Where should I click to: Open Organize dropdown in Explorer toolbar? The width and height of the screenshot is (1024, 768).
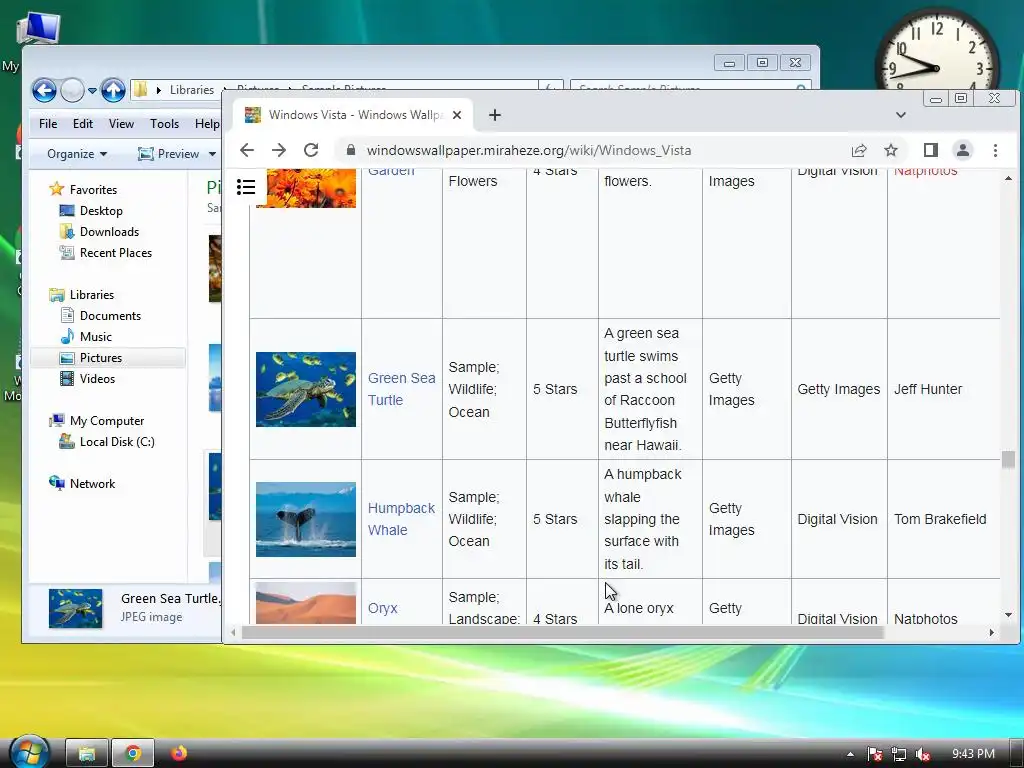tap(77, 154)
